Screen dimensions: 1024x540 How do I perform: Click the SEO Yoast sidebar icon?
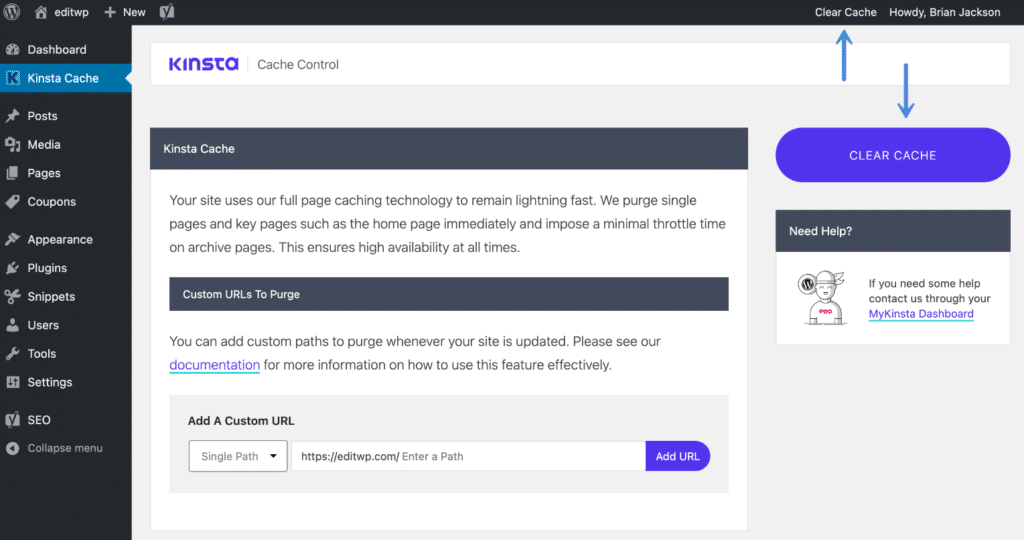click(x=12, y=420)
